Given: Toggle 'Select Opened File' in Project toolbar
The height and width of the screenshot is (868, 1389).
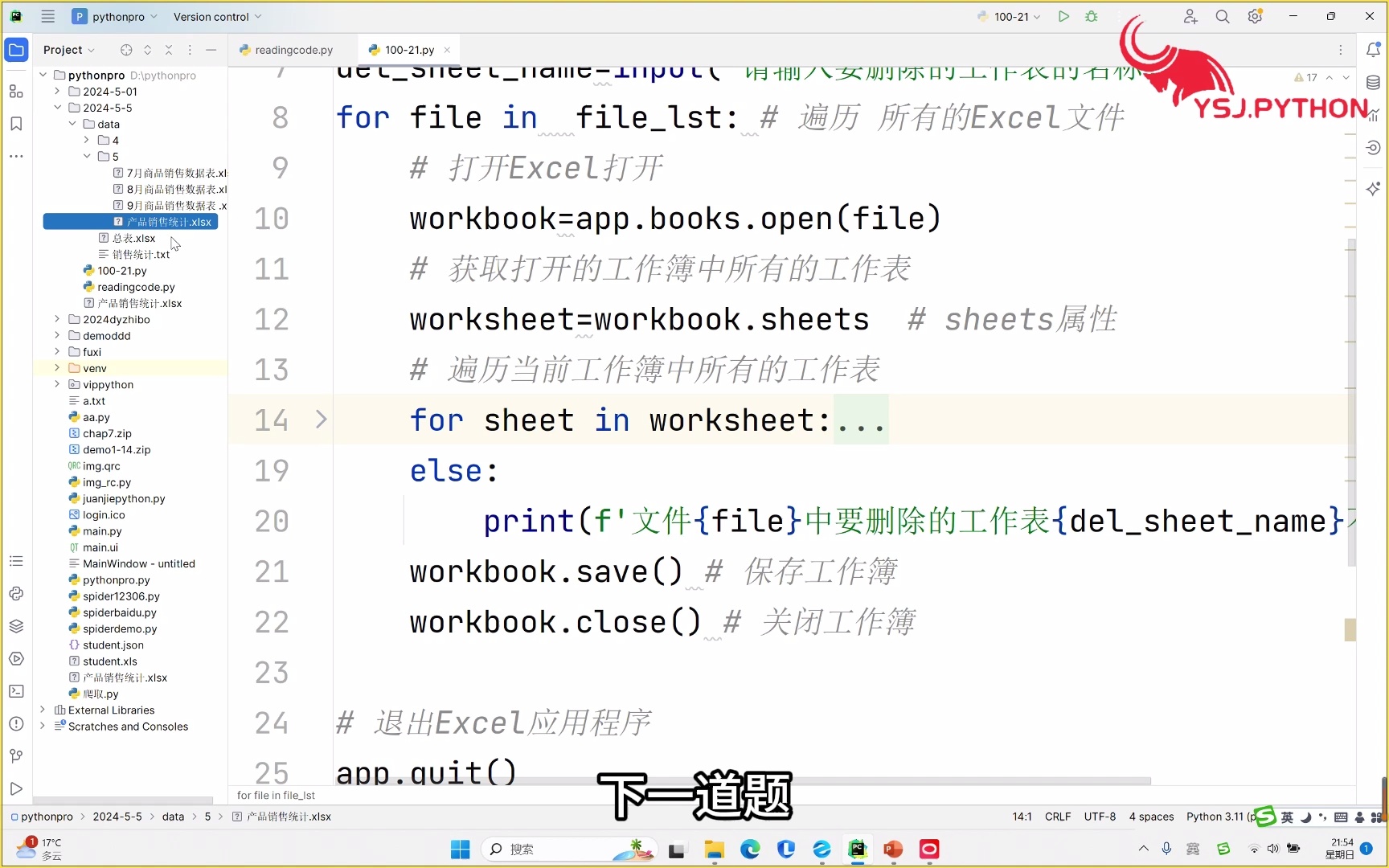Looking at the screenshot, I should pos(125,50).
